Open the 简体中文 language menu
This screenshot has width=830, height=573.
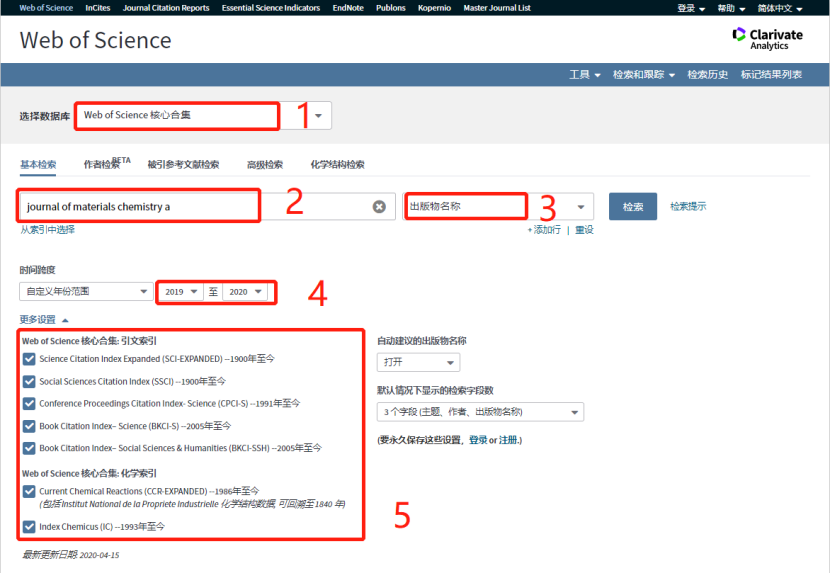click(x=780, y=8)
